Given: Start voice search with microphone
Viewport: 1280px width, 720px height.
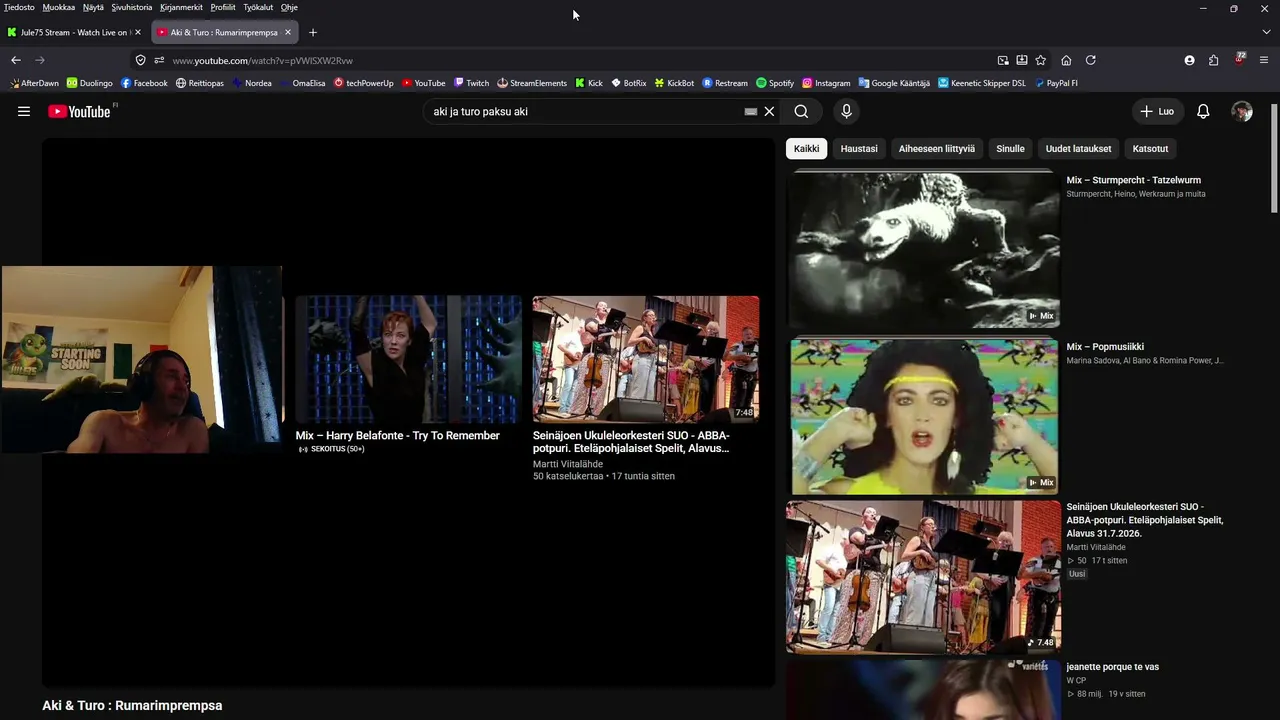Looking at the screenshot, I should click(x=846, y=111).
